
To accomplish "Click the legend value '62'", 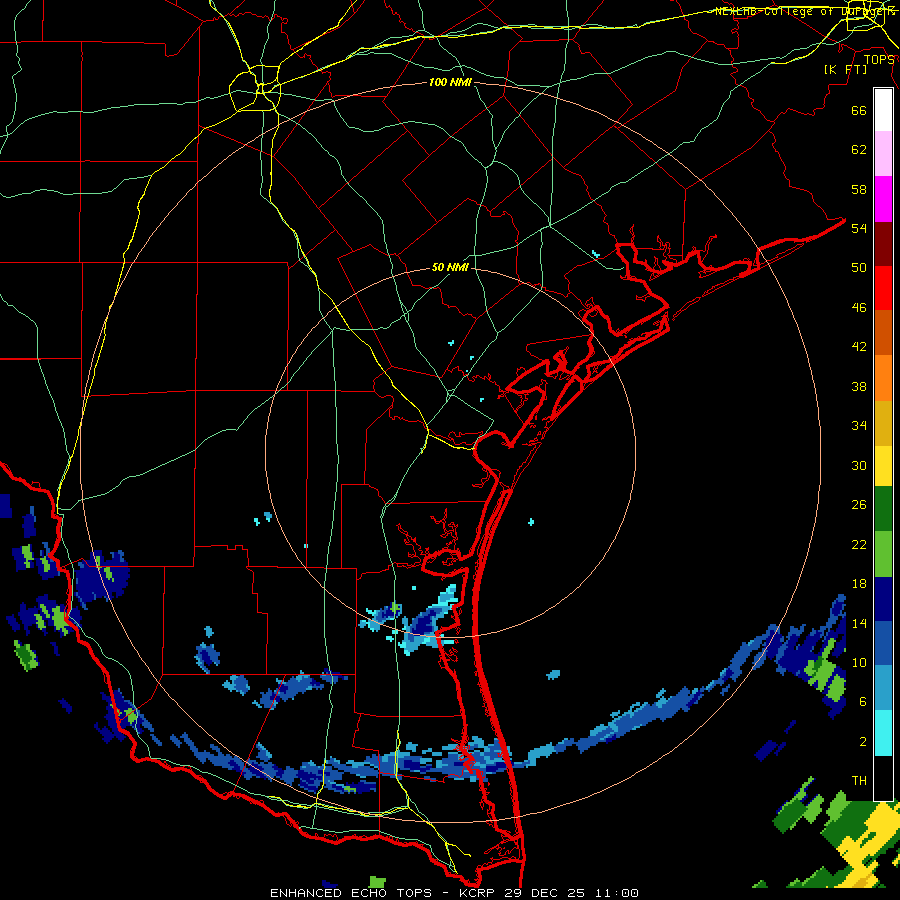I will click(859, 149).
